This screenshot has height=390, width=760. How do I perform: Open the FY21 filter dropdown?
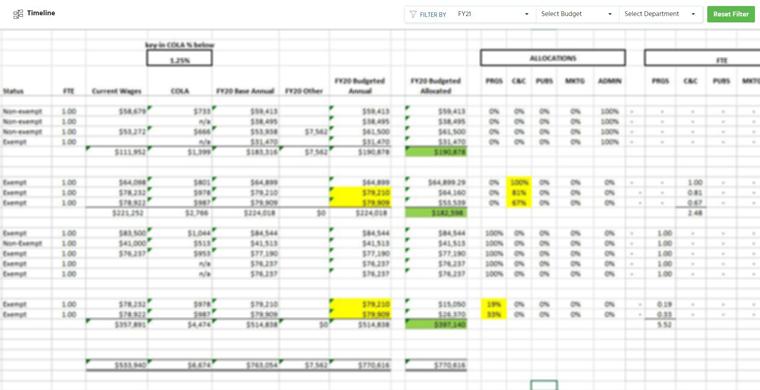point(493,15)
